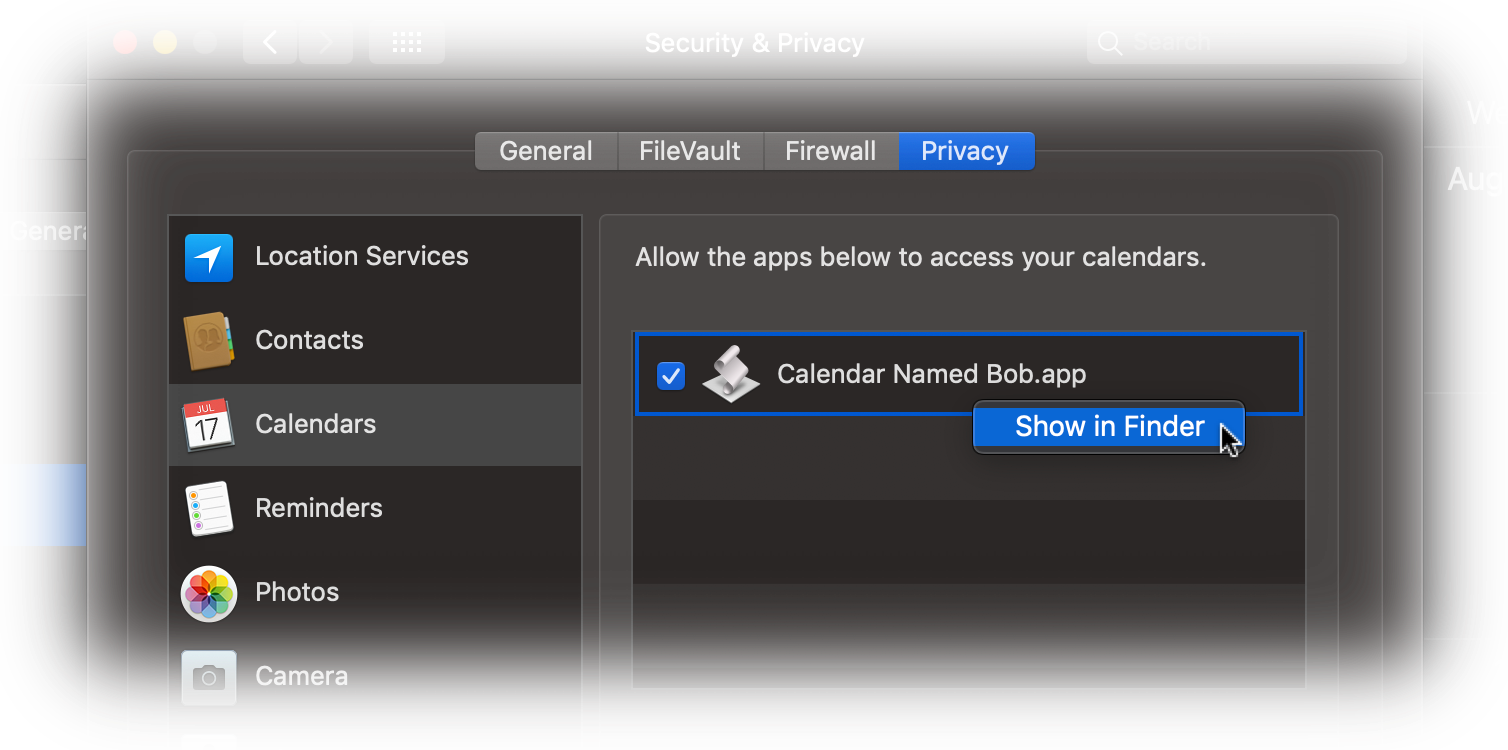Viewport: 1508px width, 750px height.
Task: Open the Firewall tab
Action: tap(831, 150)
